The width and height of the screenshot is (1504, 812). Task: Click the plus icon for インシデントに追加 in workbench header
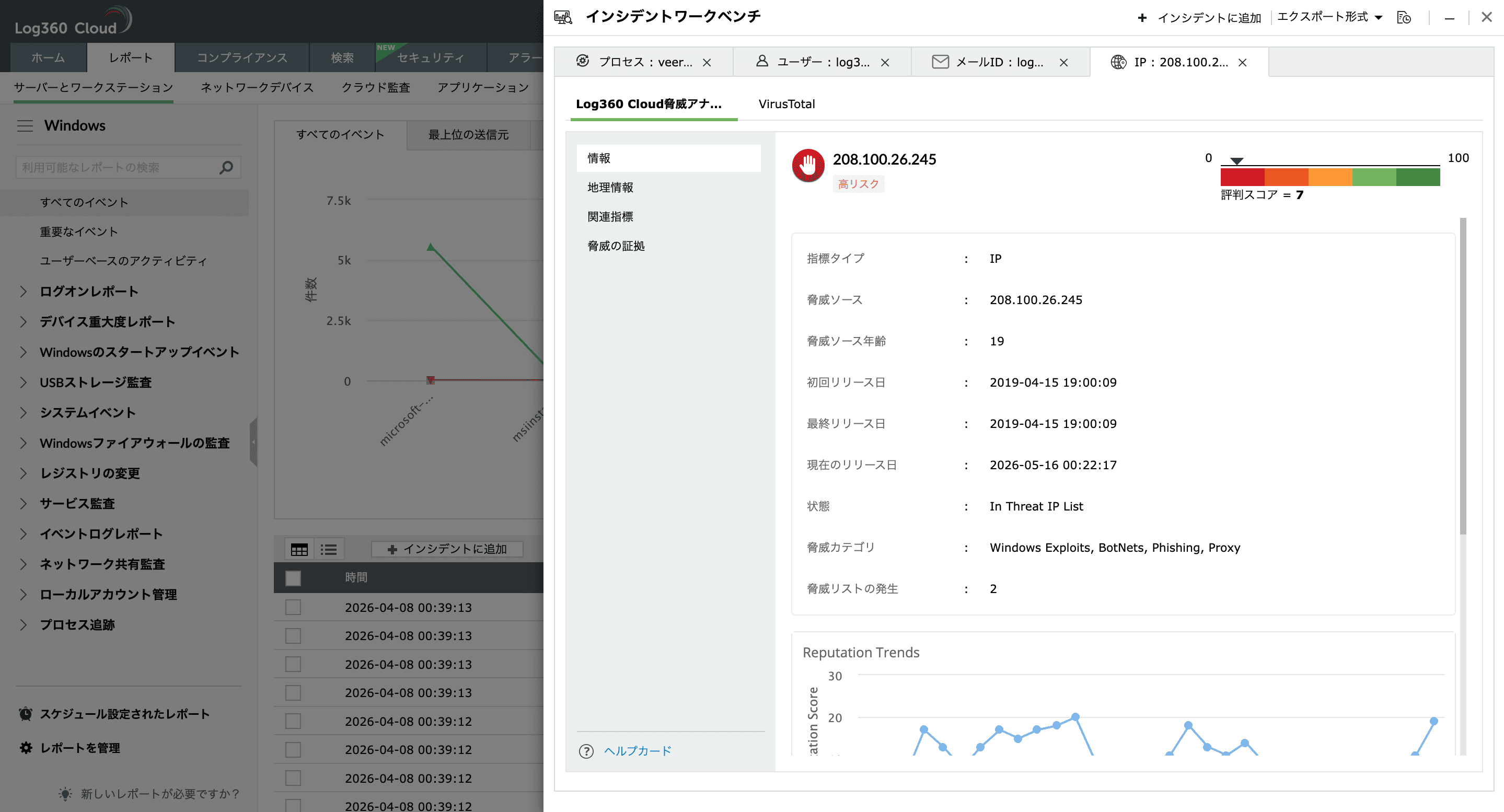[1142, 18]
